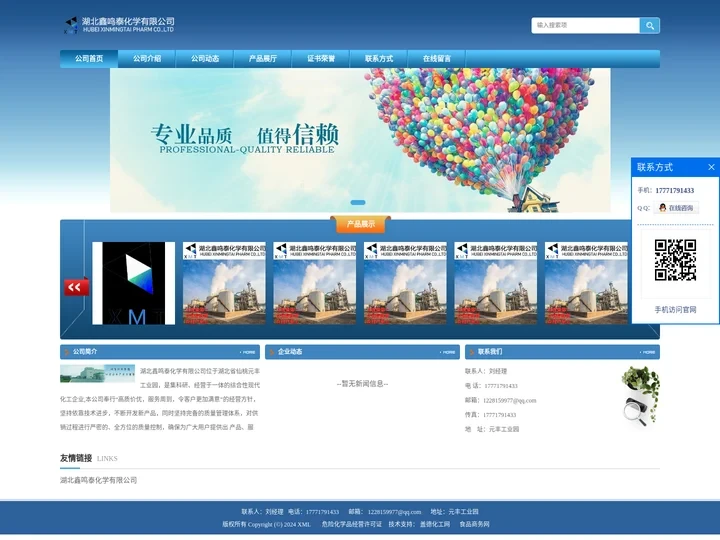720x540 pixels.
Task: Go to 公司动态 nav tab
Action: click(205, 59)
